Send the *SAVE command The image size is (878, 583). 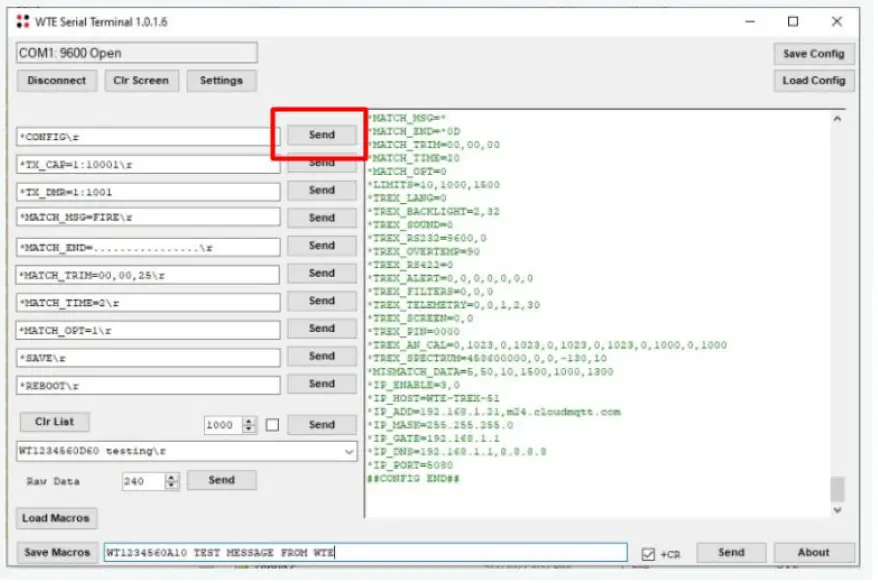tap(320, 356)
